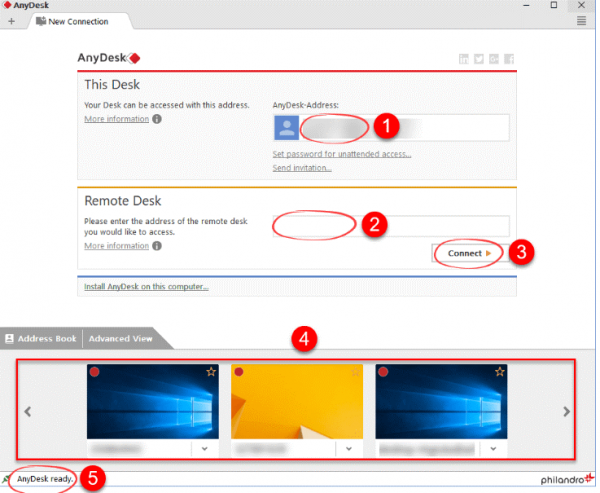Expand dropdown under yellow session thumbnail
600x493 pixels.
pos(349,449)
